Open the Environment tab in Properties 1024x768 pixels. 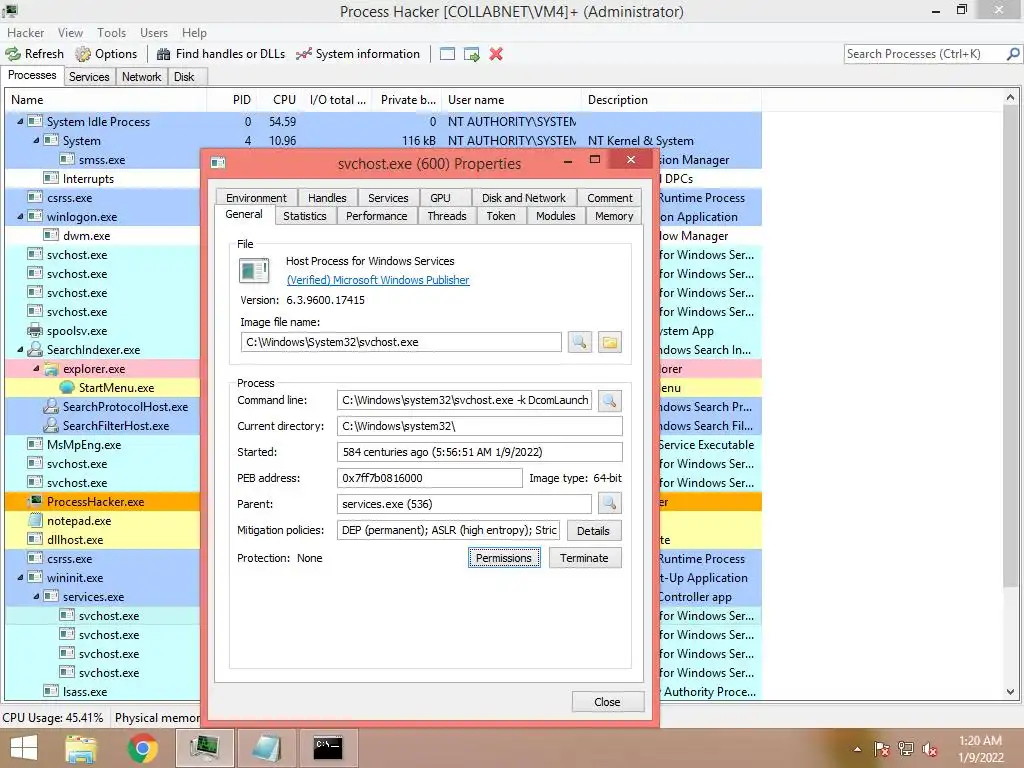coord(256,198)
